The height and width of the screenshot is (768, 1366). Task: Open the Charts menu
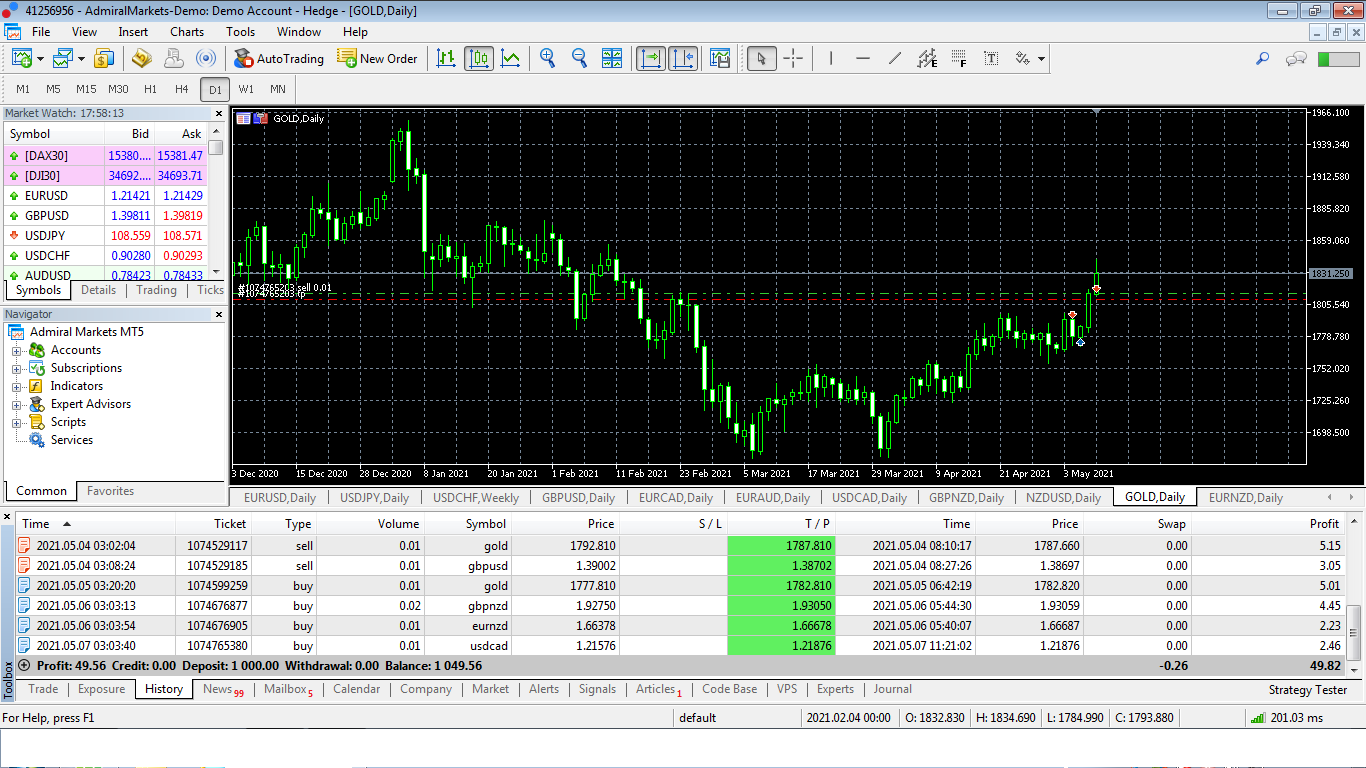(x=187, y=32)
